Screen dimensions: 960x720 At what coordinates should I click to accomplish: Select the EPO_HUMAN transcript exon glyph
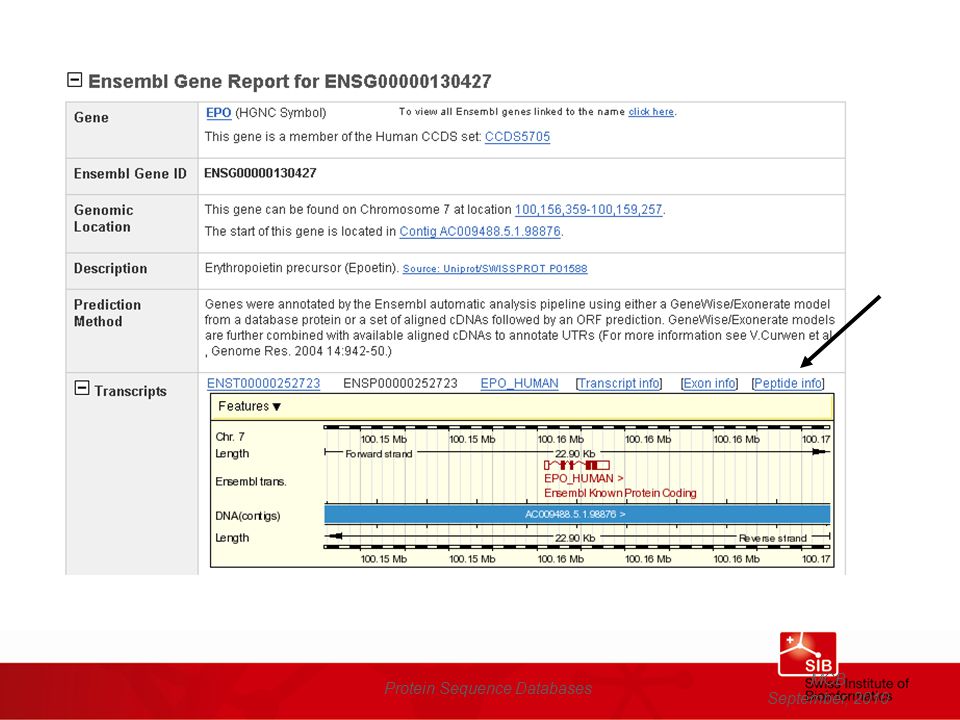[x=577, y=465]
